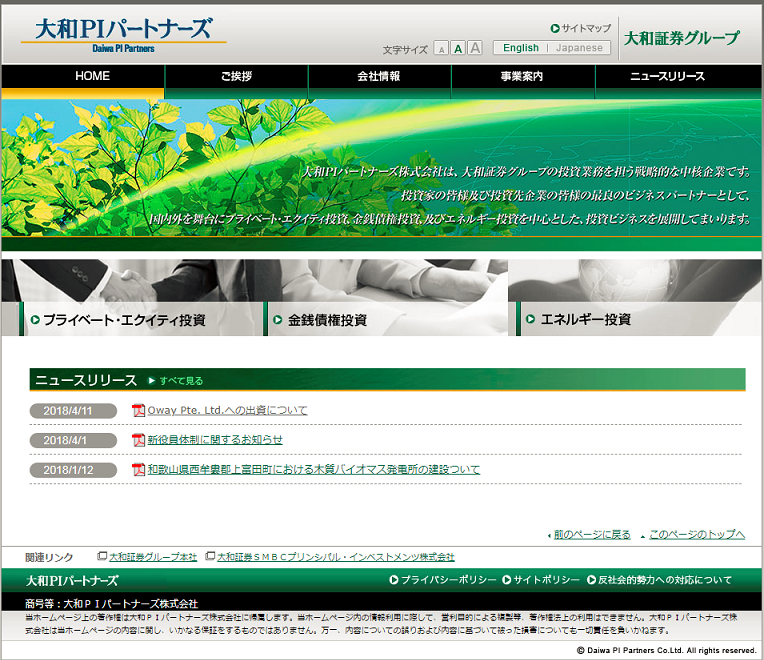Click the footer 大和PIパートナーズ logo

72,581
